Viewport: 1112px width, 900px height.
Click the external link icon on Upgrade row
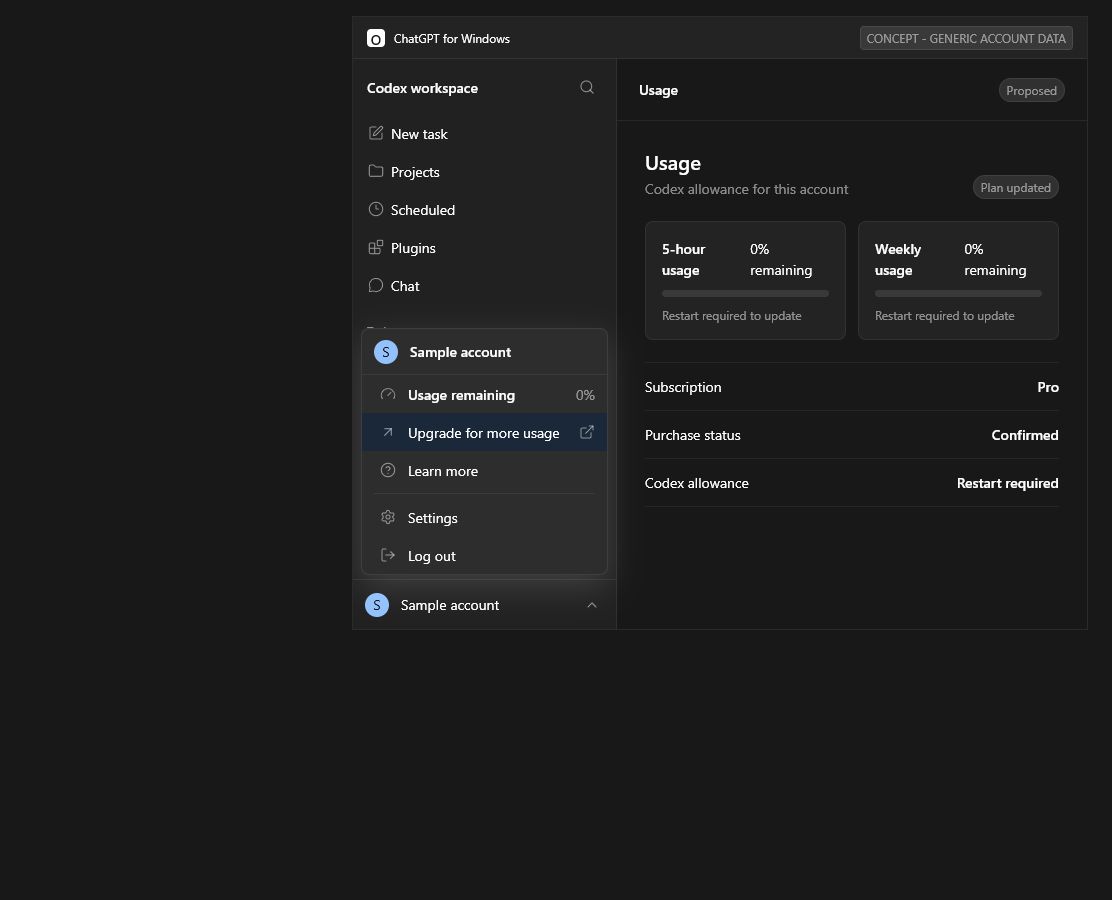[x=586, y=433]
